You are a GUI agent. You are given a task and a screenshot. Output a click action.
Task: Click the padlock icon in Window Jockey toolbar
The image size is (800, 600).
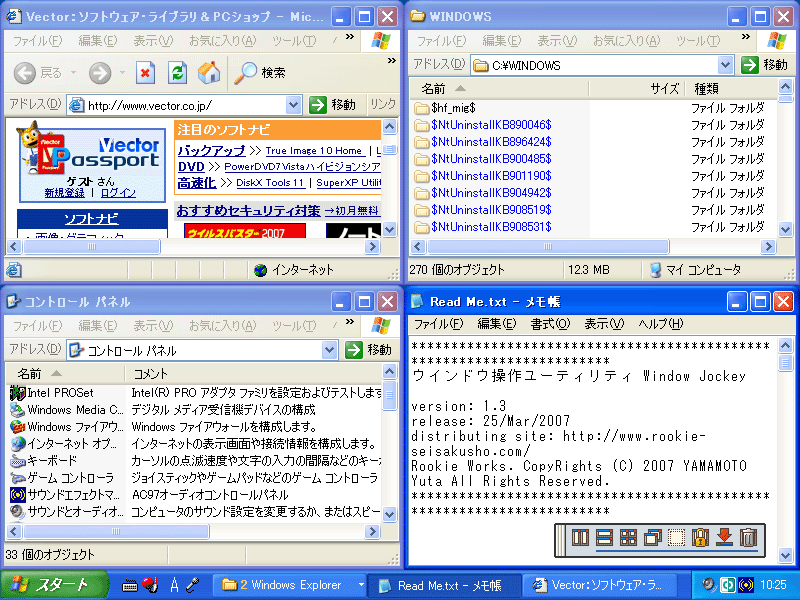point(701,537)
